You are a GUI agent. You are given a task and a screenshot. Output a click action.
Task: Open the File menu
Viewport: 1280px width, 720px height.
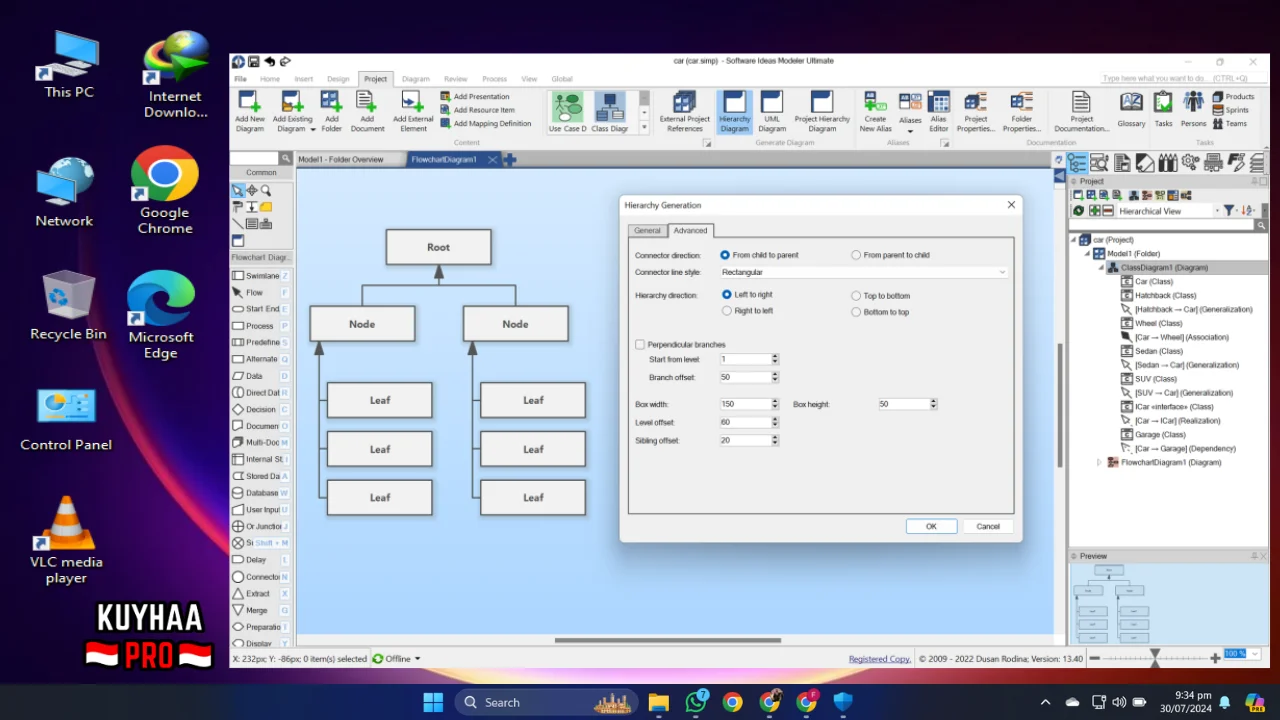coord(240,79)
